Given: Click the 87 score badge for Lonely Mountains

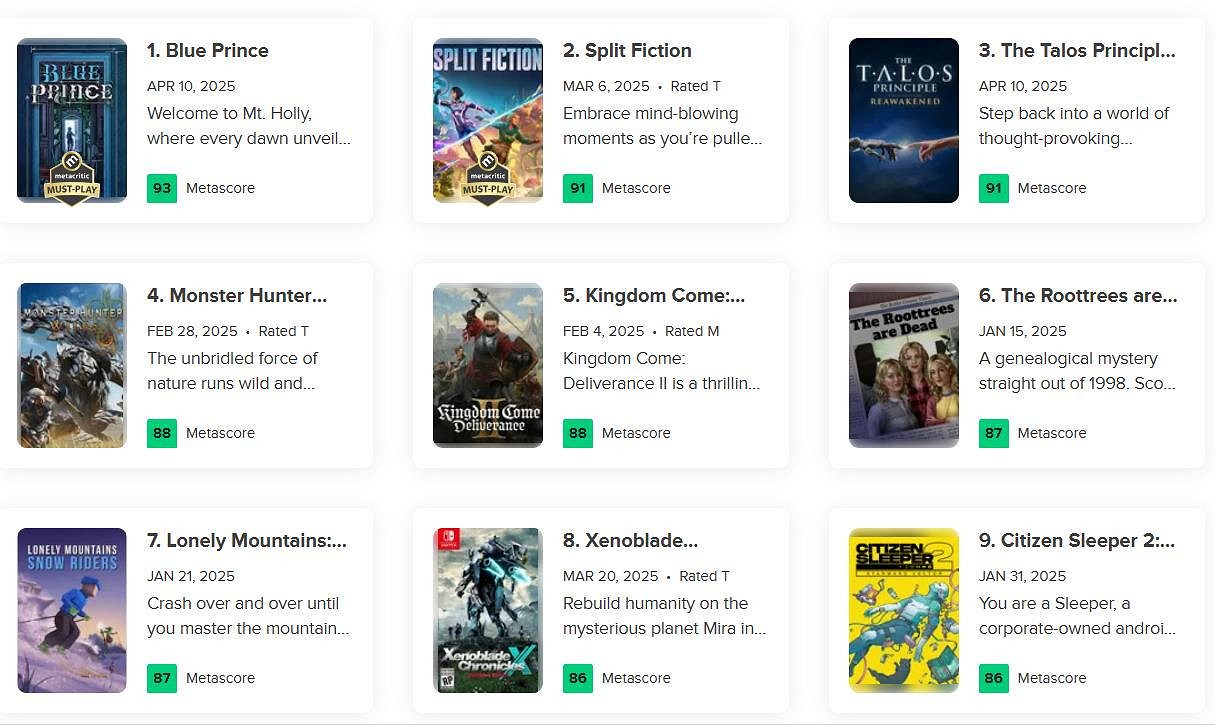Looking at the screenshot, I should tap(162, 678).
